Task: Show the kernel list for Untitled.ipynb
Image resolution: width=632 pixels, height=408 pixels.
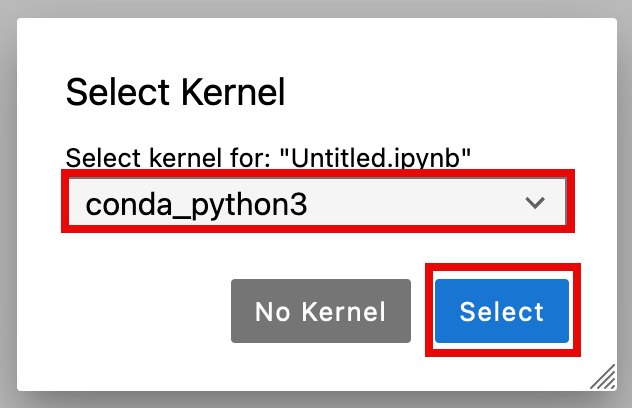Action: tap(316, 203)
